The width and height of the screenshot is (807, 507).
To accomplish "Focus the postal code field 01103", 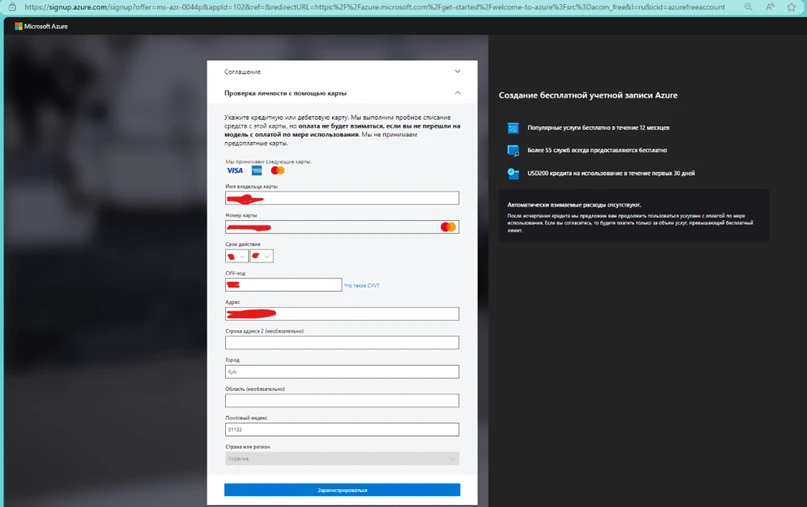I will [342, 429].
